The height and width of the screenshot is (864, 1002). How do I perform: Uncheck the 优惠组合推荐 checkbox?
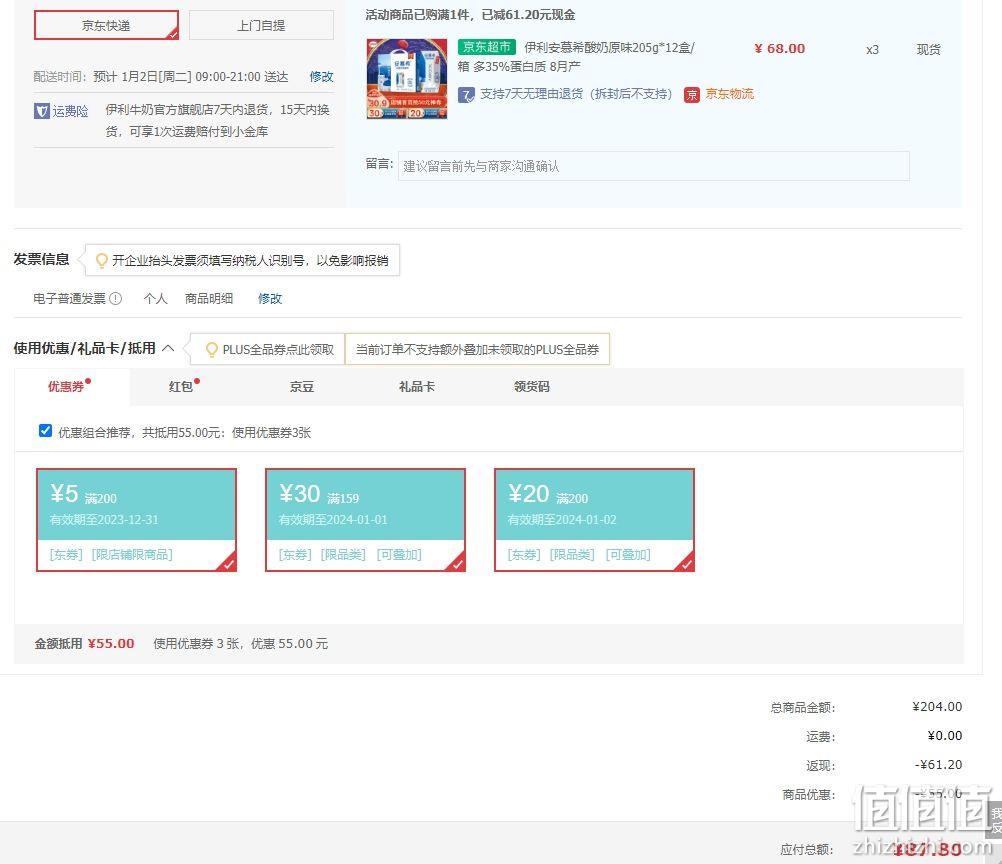[x=45, y=431]
